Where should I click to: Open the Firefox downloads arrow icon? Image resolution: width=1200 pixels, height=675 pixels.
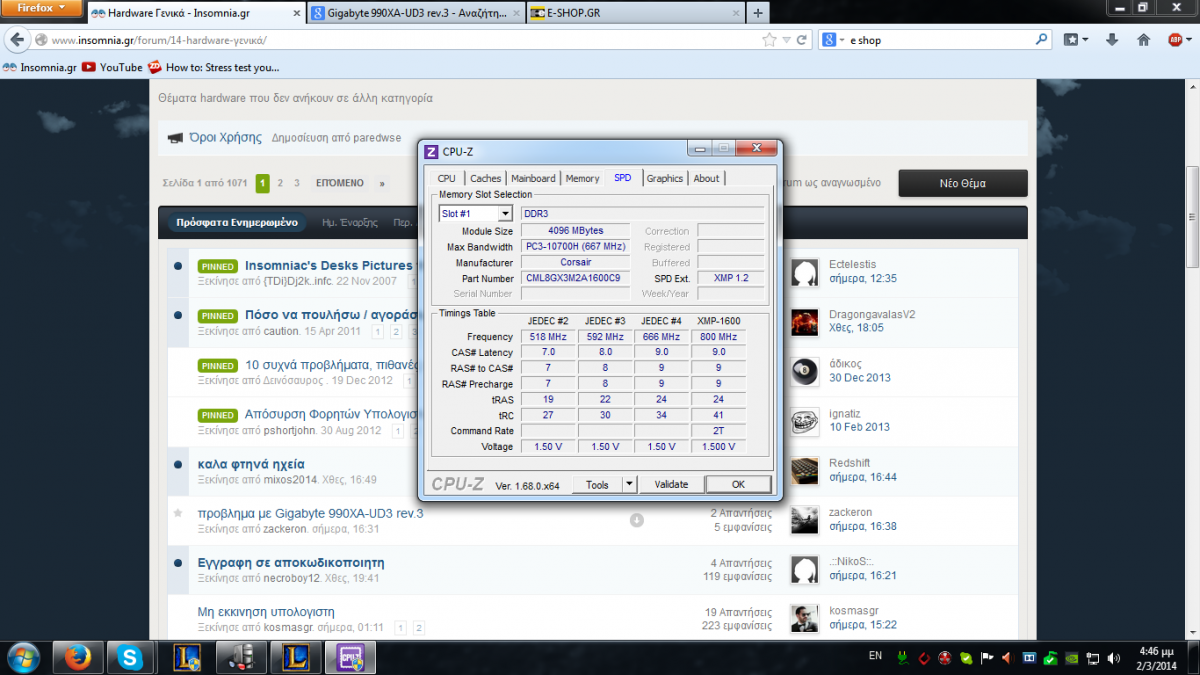click(x=1112, y=40)
